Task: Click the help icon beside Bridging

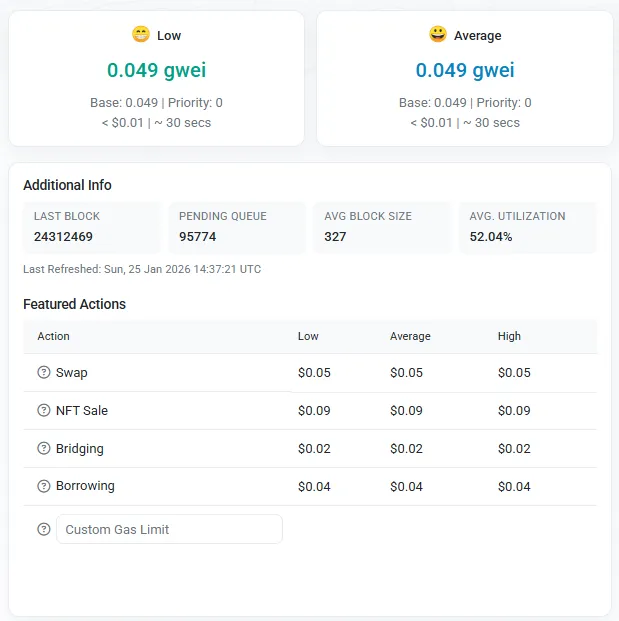Action: click(44, 449)
